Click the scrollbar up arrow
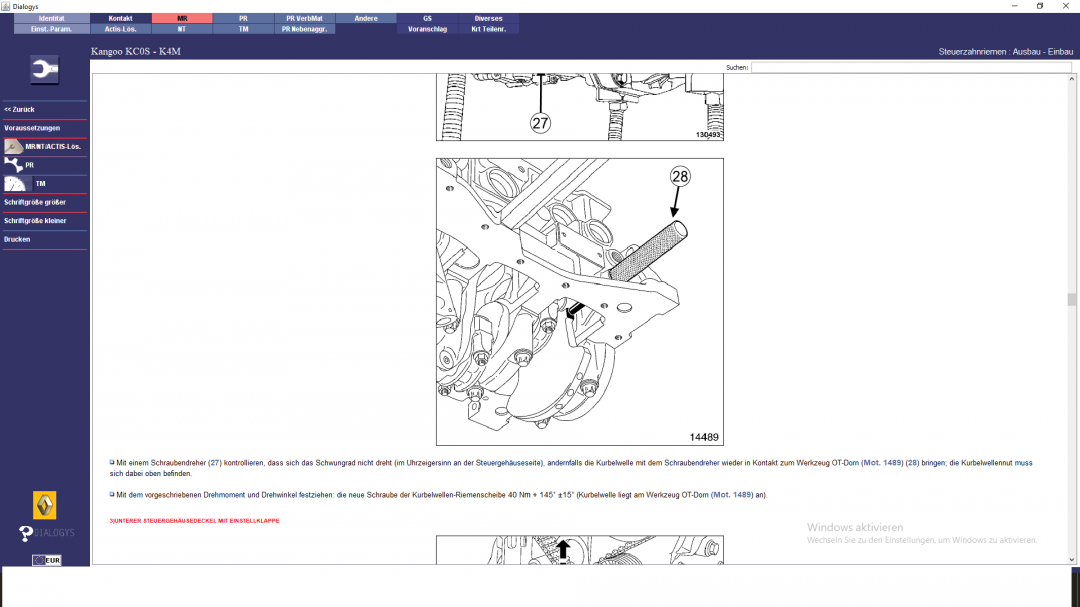Screen dimensions: 1080x607 click(1072, 79)
